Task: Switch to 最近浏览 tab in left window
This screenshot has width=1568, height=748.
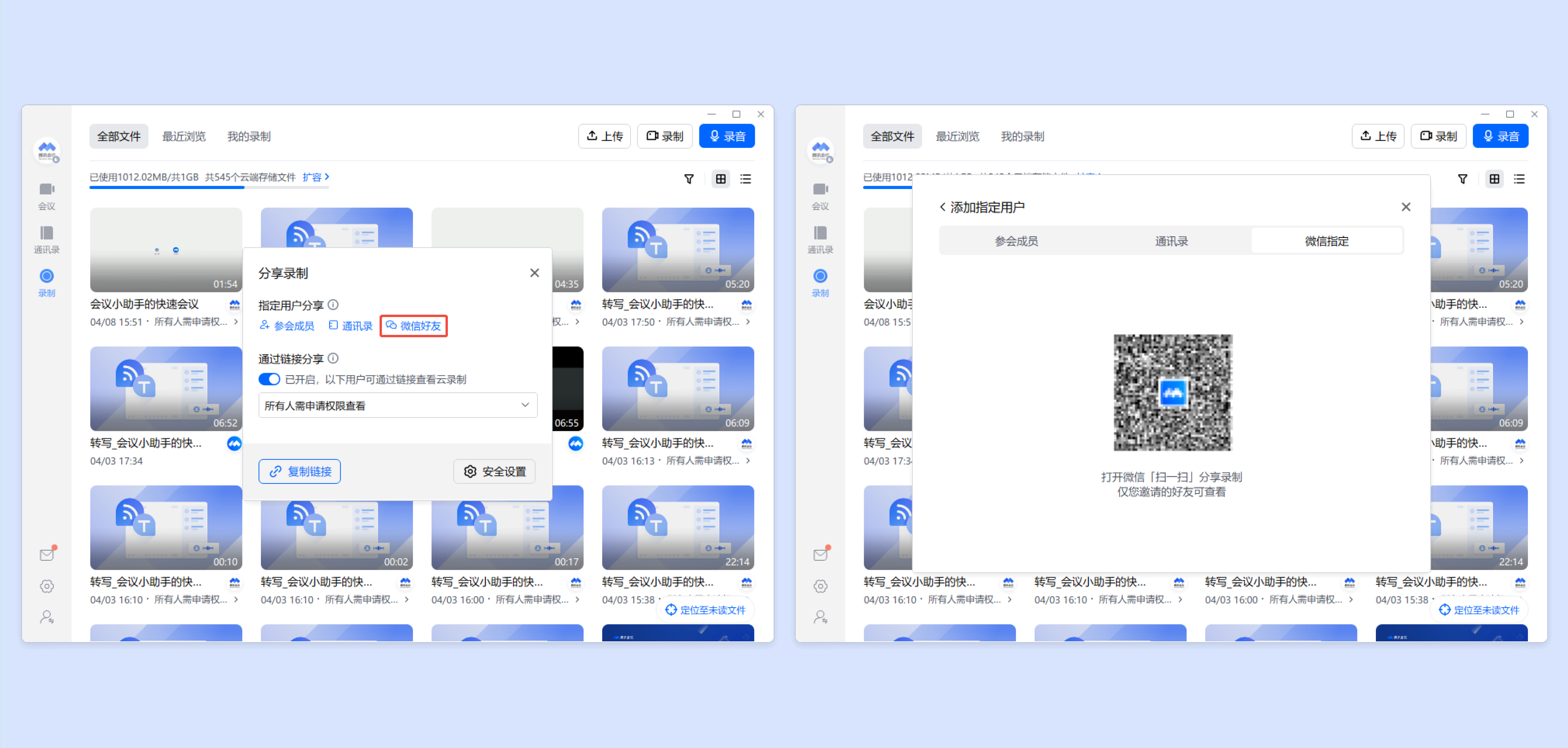Action: 184,136
